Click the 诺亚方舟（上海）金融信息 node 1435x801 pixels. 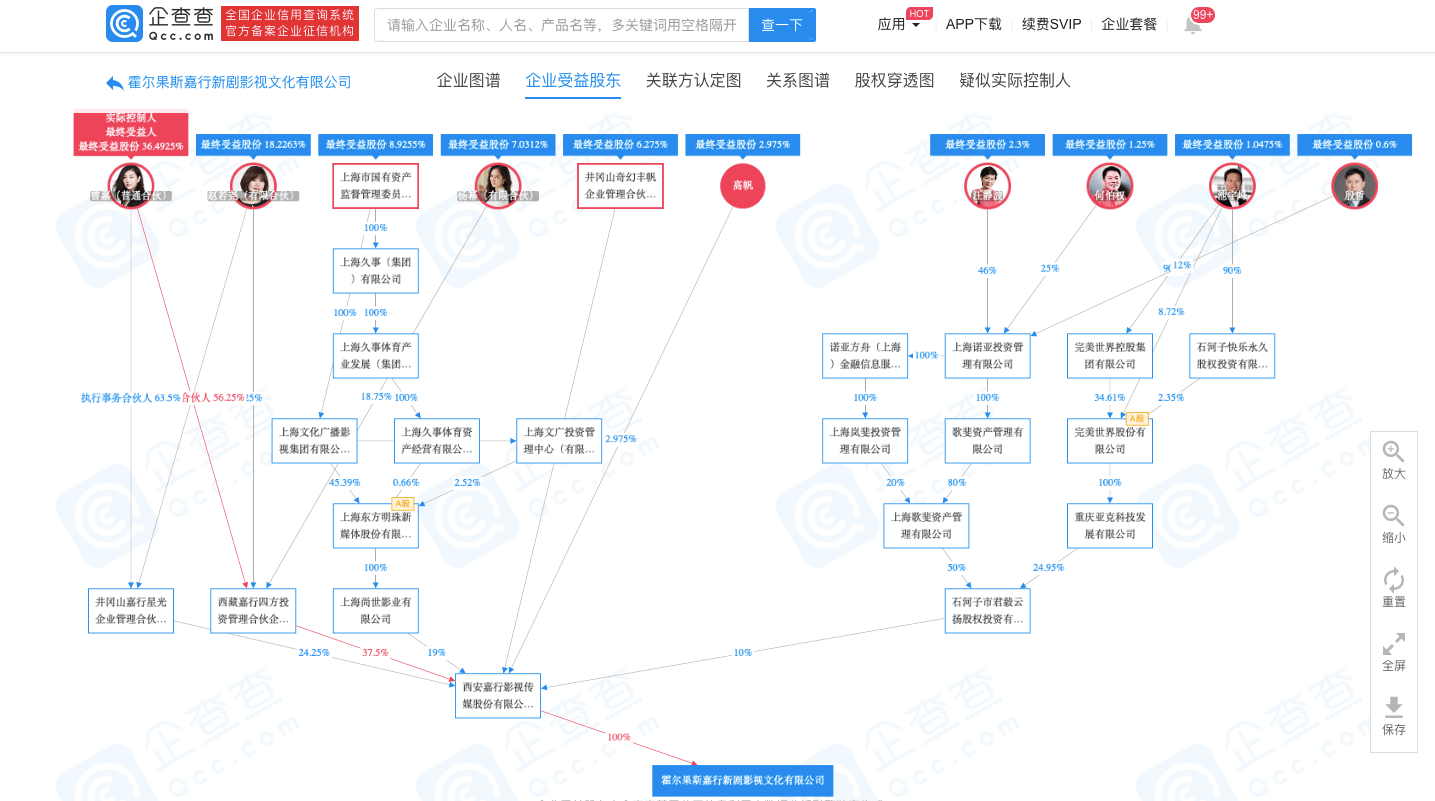tap(865, 356)
